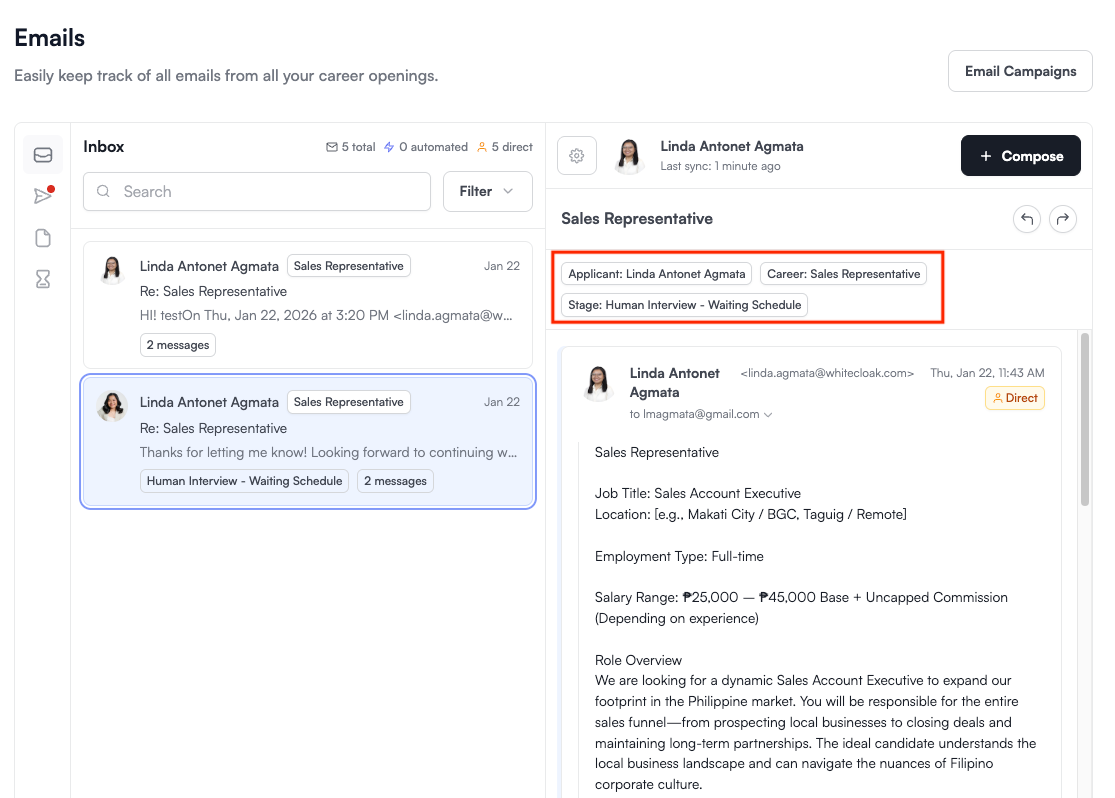Open the hourglass scheduled icon in sidebar
This screenshot has height=798, width=1115.
pyautogui.click(x=43, y=280)
